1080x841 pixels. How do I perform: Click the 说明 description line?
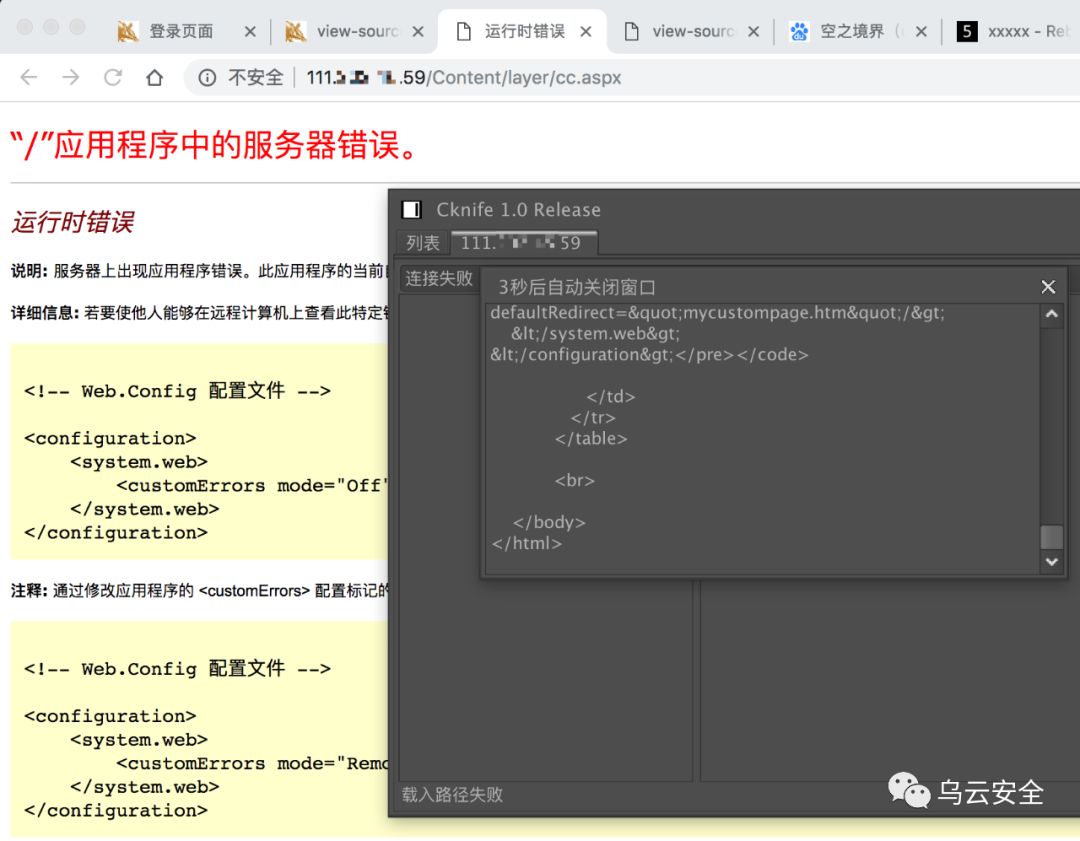[x=199, y=271]
